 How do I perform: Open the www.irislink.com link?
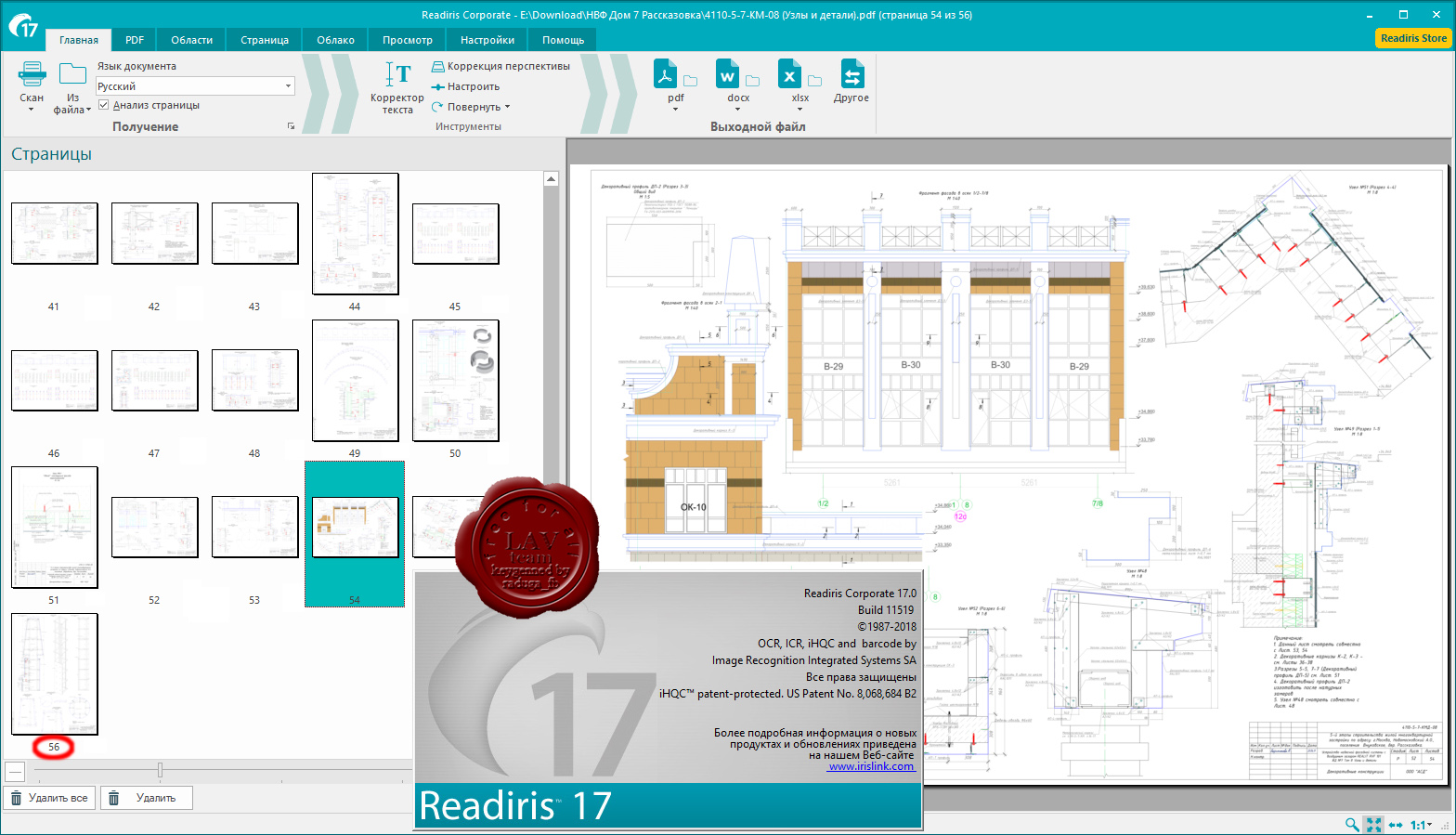click(x=871, y=766)
